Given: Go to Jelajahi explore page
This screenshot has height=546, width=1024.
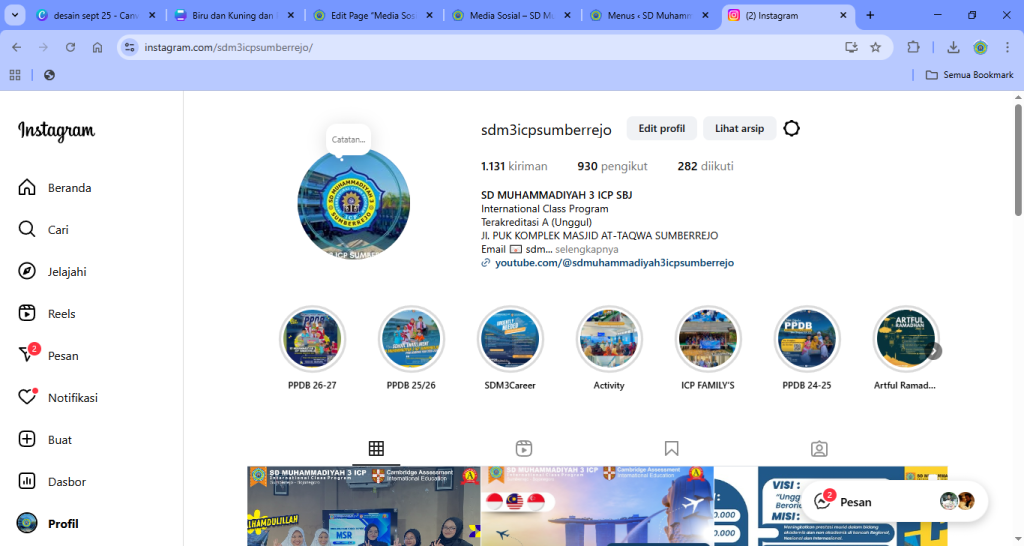Looking at the screenshot, I should pyautogui.click(x=53, y=272).
